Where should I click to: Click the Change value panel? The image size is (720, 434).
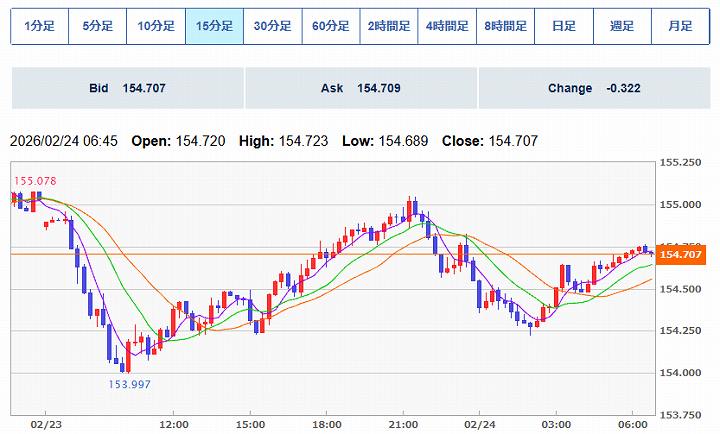coord(594,88)
